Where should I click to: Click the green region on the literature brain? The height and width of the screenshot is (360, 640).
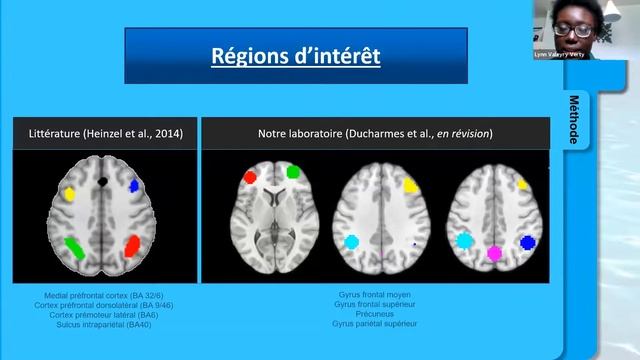[x=75, y=249]
